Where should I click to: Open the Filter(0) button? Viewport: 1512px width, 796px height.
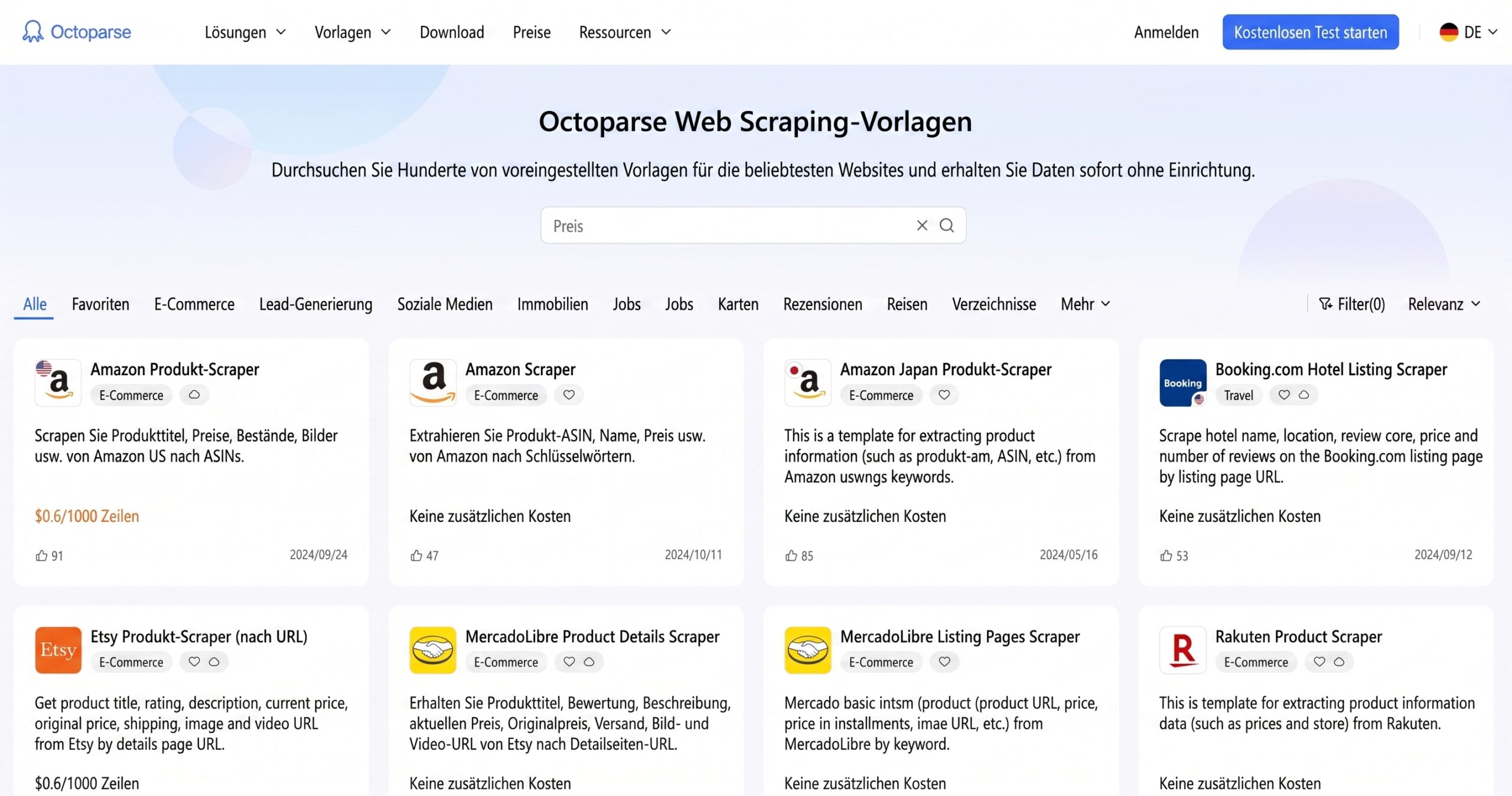(x=1351, y=304)
